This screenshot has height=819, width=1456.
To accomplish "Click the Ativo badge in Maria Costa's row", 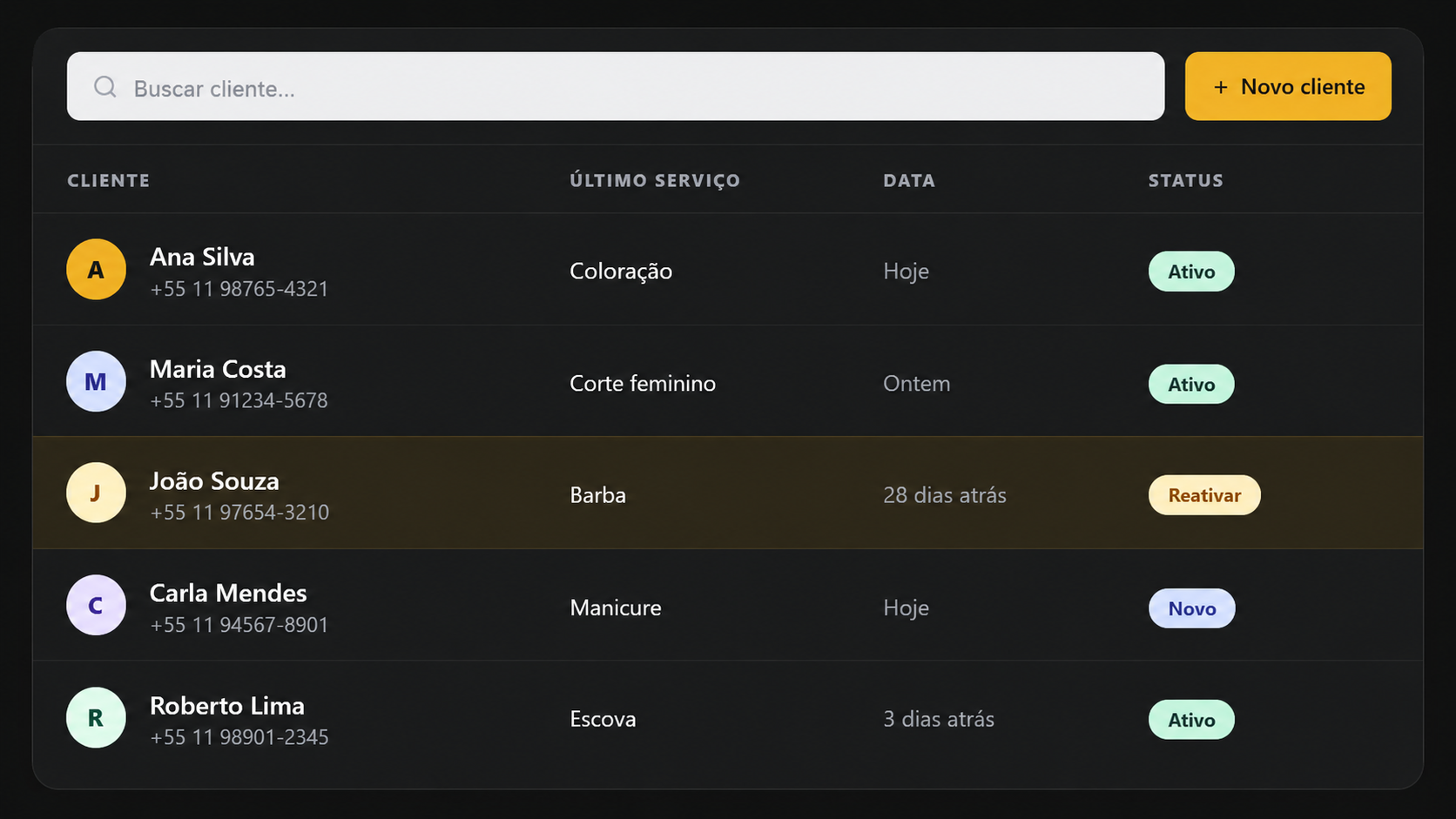I will (1191, 384).
